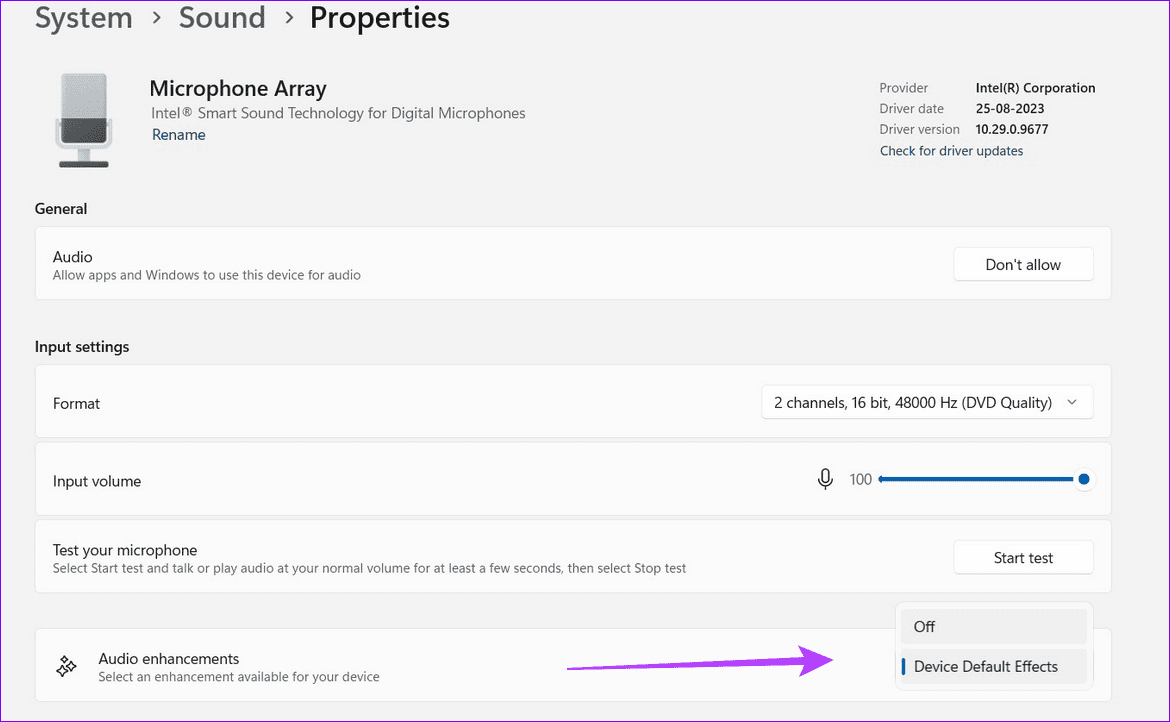Turn Off audio enhancements
Screen dimensions: 1170x722
[993, 626]
